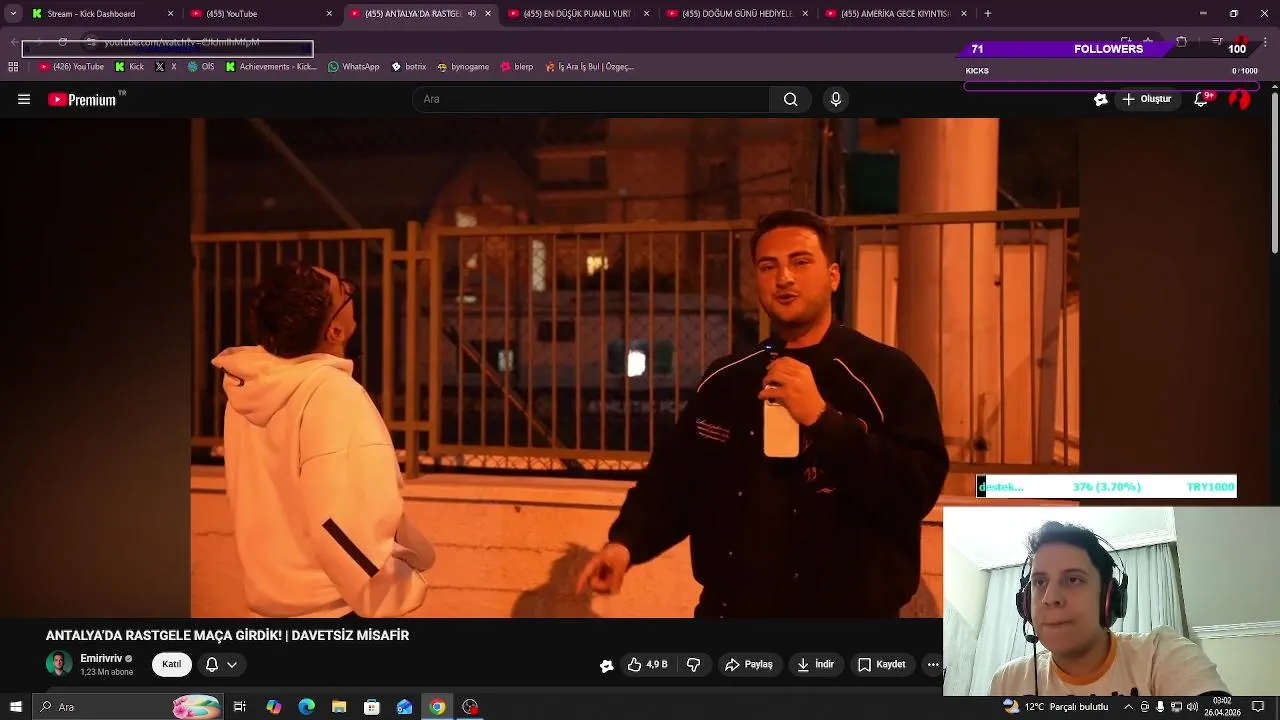This screenshot has width=1280, height=720.
Task: Open the bynogame bookmark
Action: (x=463, y=67)
